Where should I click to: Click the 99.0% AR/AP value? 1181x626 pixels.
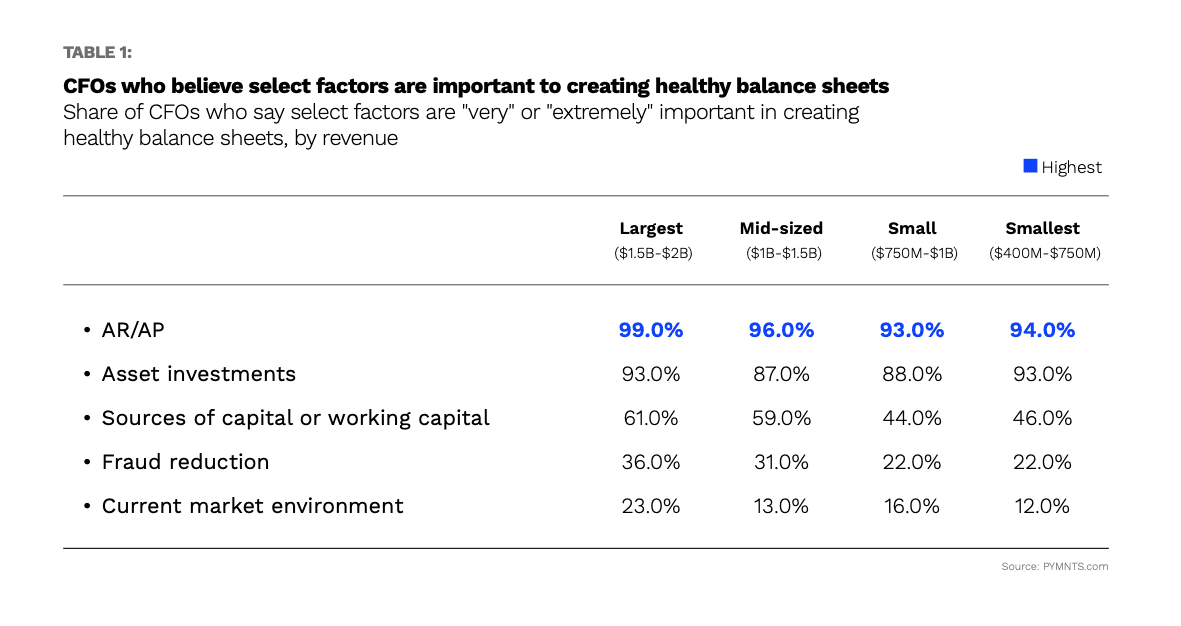(x=651, y=330)
